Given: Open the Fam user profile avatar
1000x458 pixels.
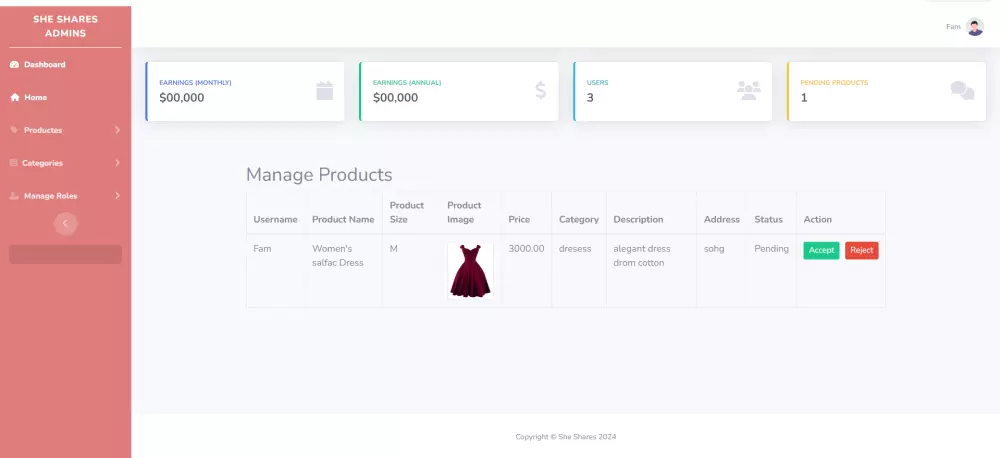Looking at the screenshot, I should pos(975,27).
